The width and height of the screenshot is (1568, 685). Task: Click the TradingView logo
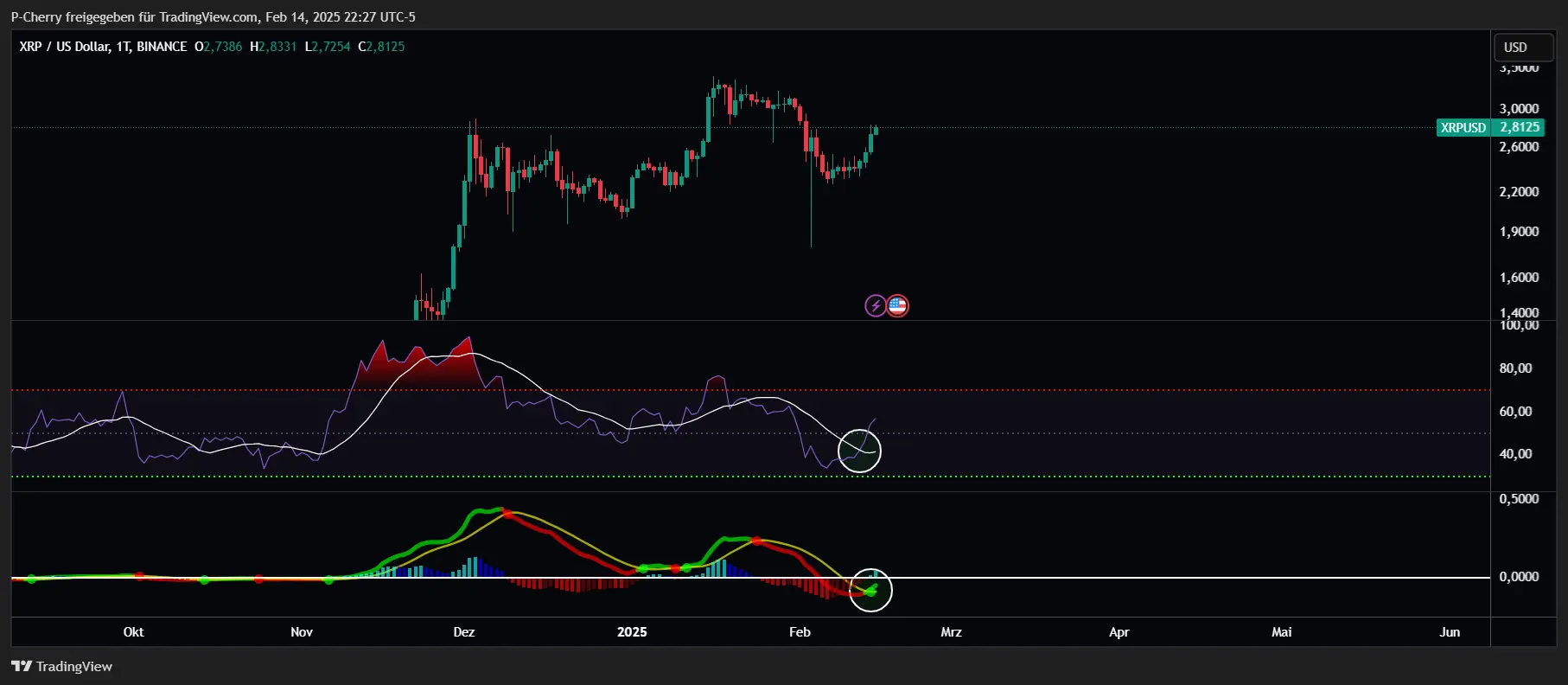[x=61, y=666]
